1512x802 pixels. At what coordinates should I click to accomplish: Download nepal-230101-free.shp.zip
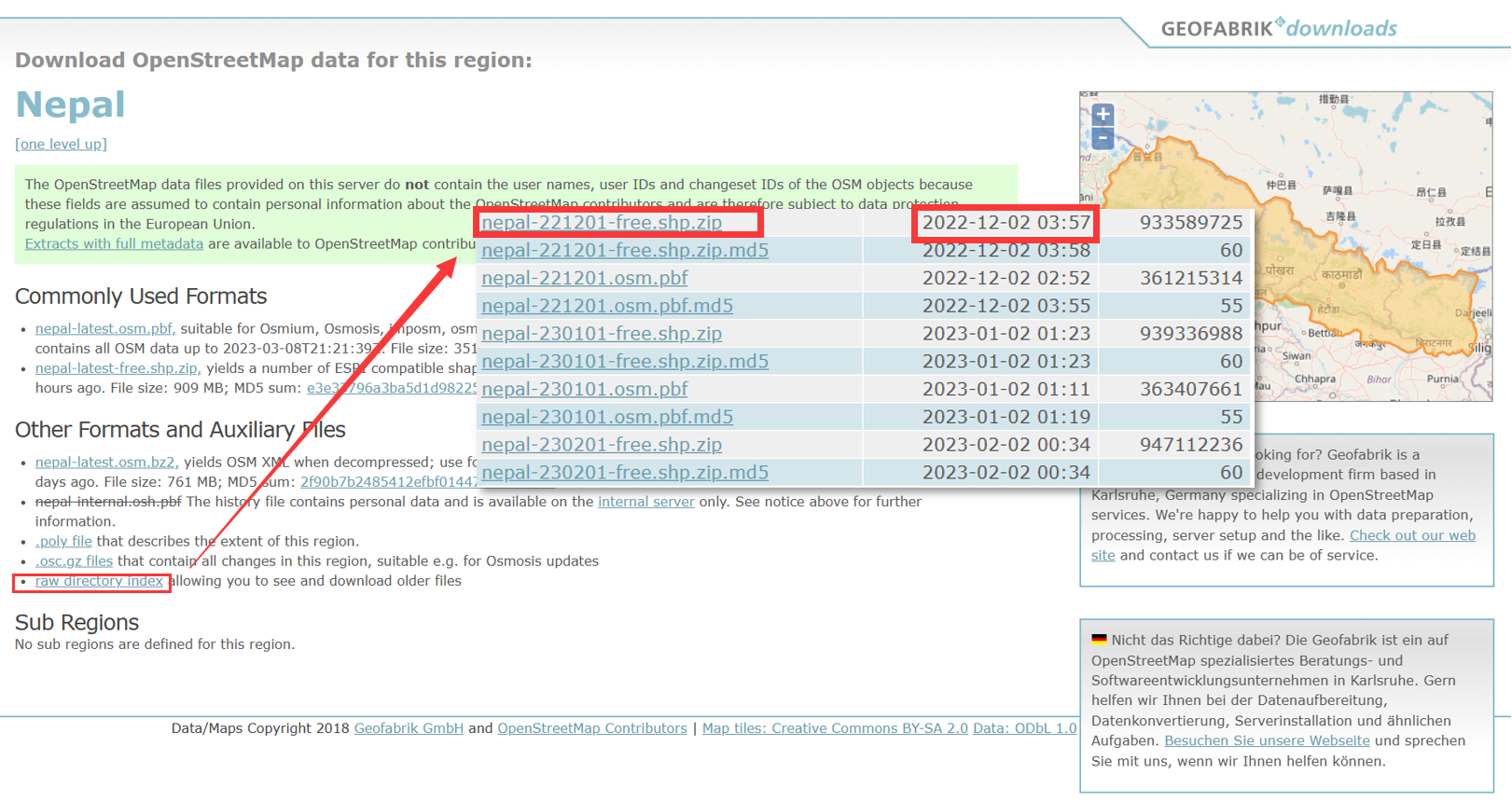coord(602,333)
